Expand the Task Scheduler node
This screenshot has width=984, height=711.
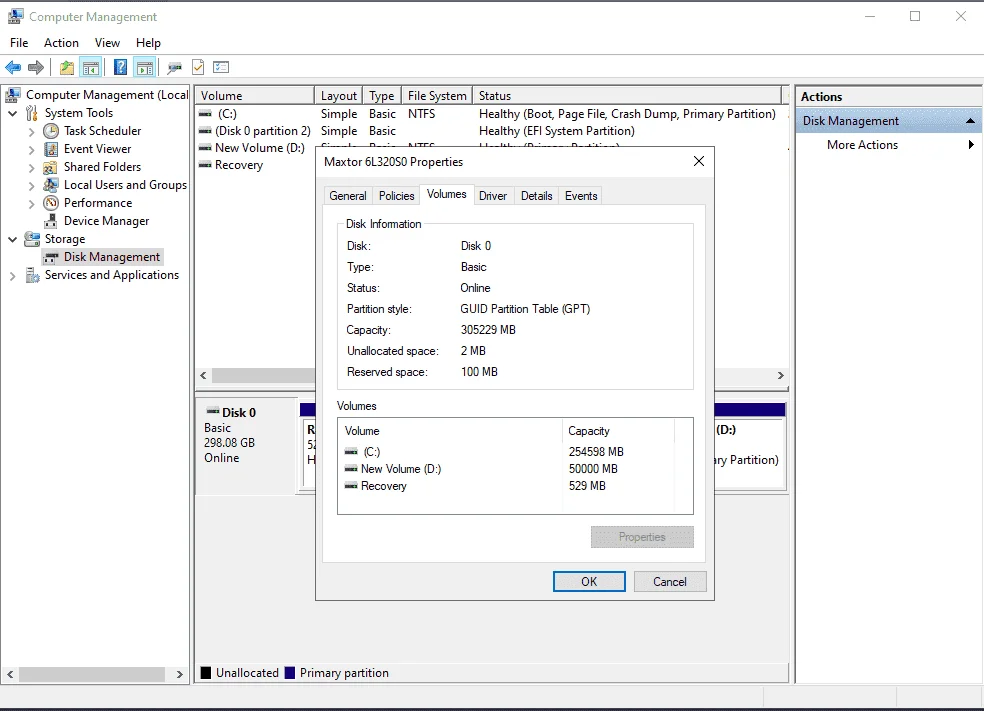point(31,132)
